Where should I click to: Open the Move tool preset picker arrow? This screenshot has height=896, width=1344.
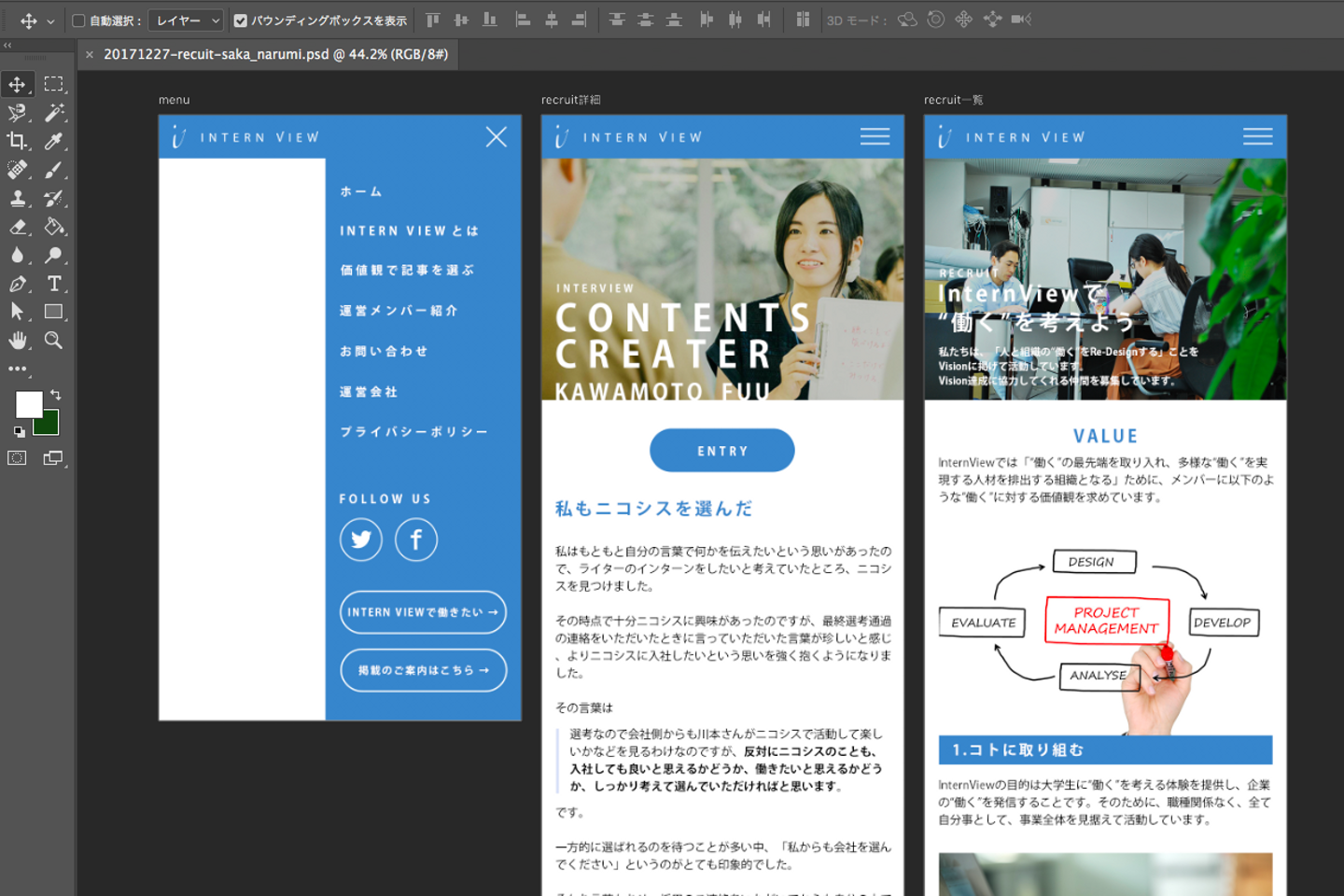tap(50, 21)
